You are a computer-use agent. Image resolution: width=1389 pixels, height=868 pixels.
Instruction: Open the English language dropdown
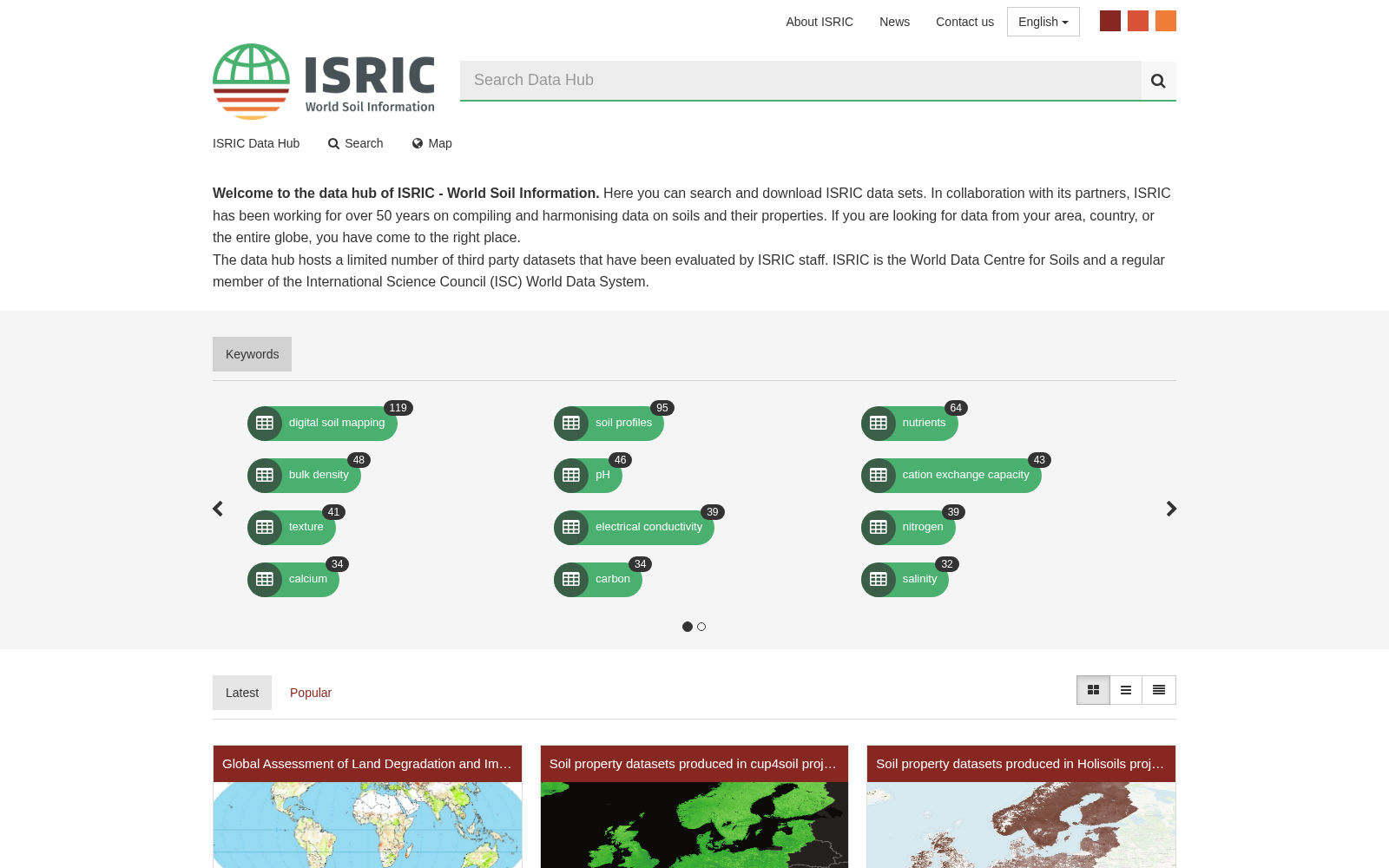coord(1043,22)
